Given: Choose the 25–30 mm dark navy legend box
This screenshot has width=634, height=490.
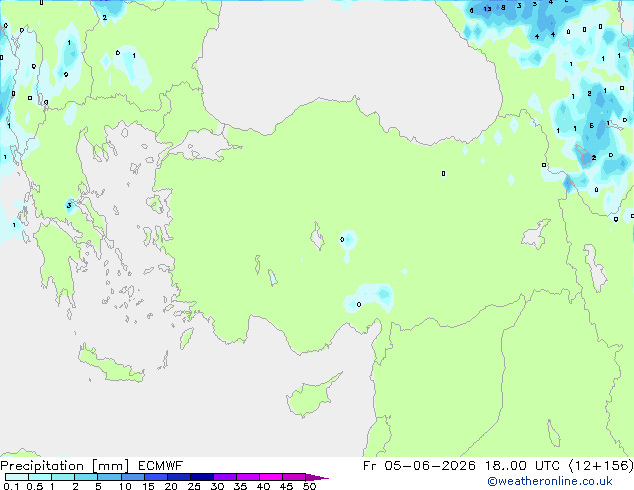Looking at the screenshot, I should [x=201, y=477].
